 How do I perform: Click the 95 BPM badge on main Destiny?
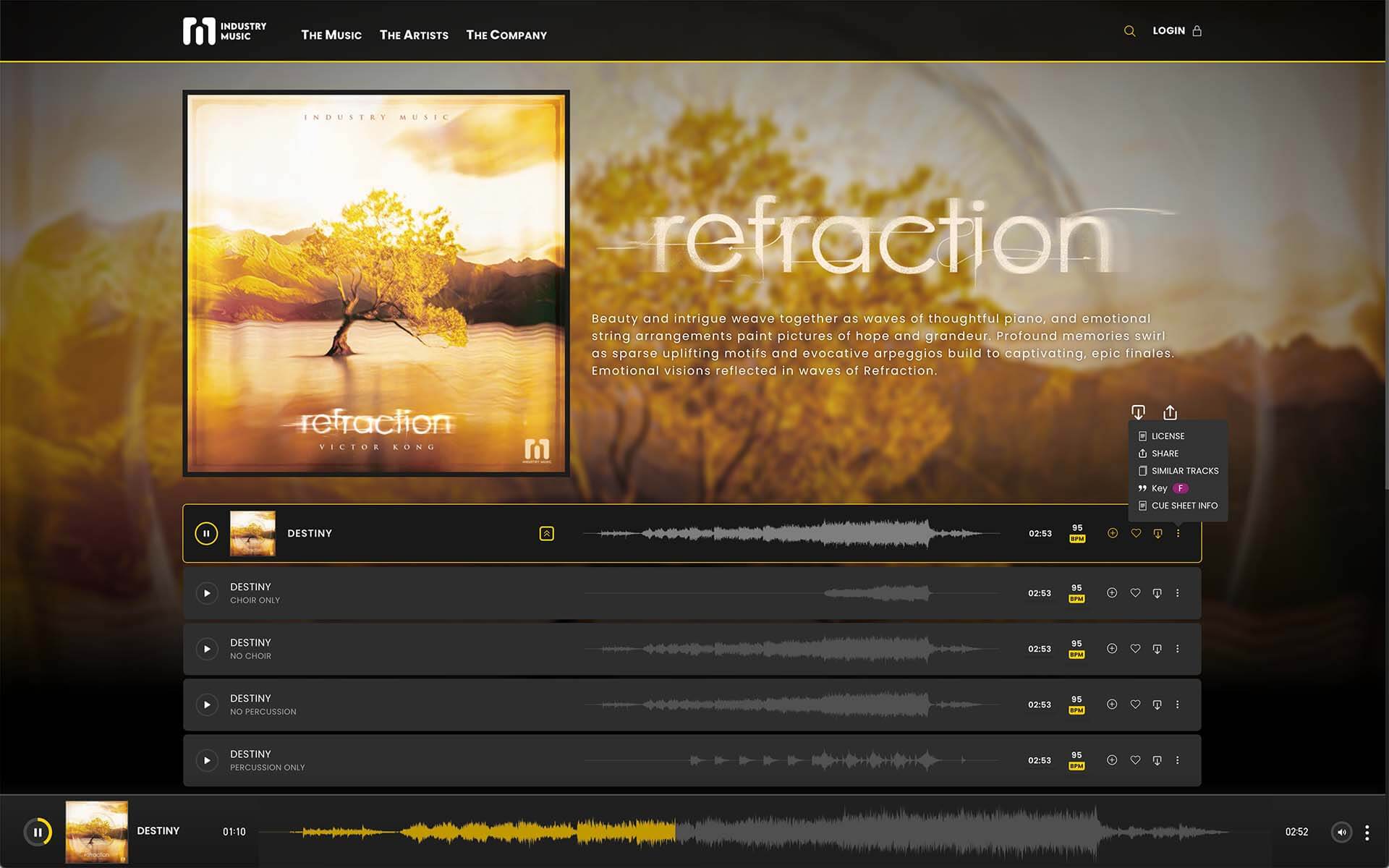(x=1077, y=533)
